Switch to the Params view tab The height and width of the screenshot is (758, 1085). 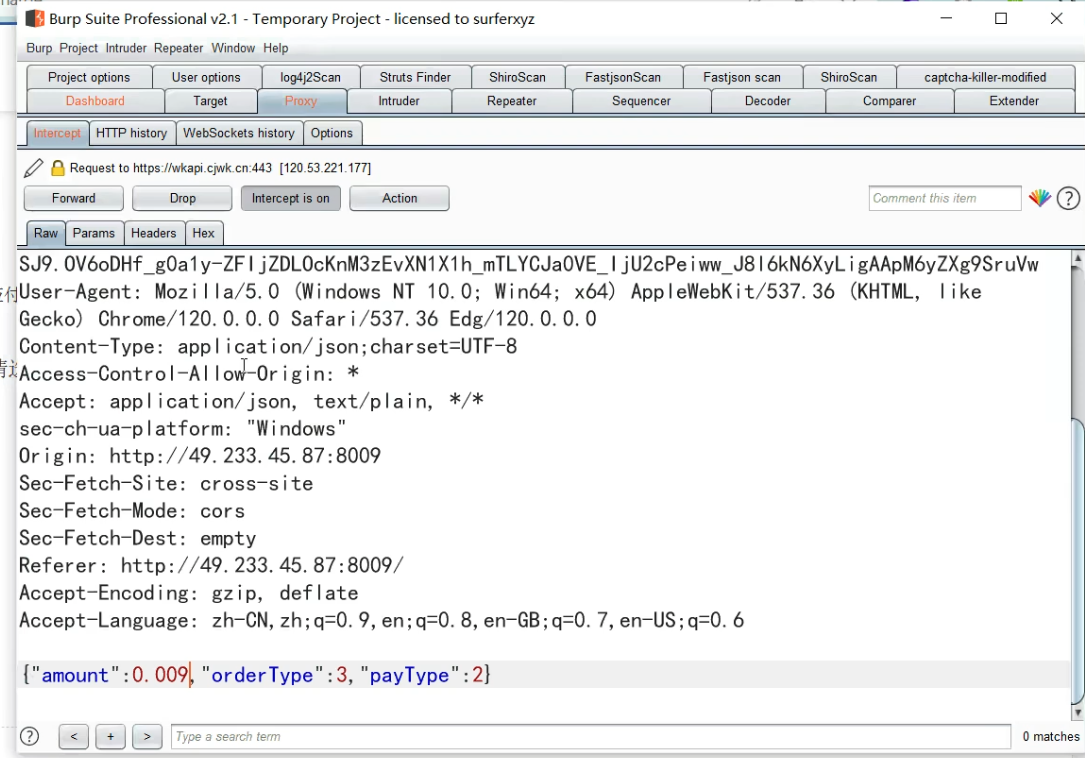click(x=93, y=233)
